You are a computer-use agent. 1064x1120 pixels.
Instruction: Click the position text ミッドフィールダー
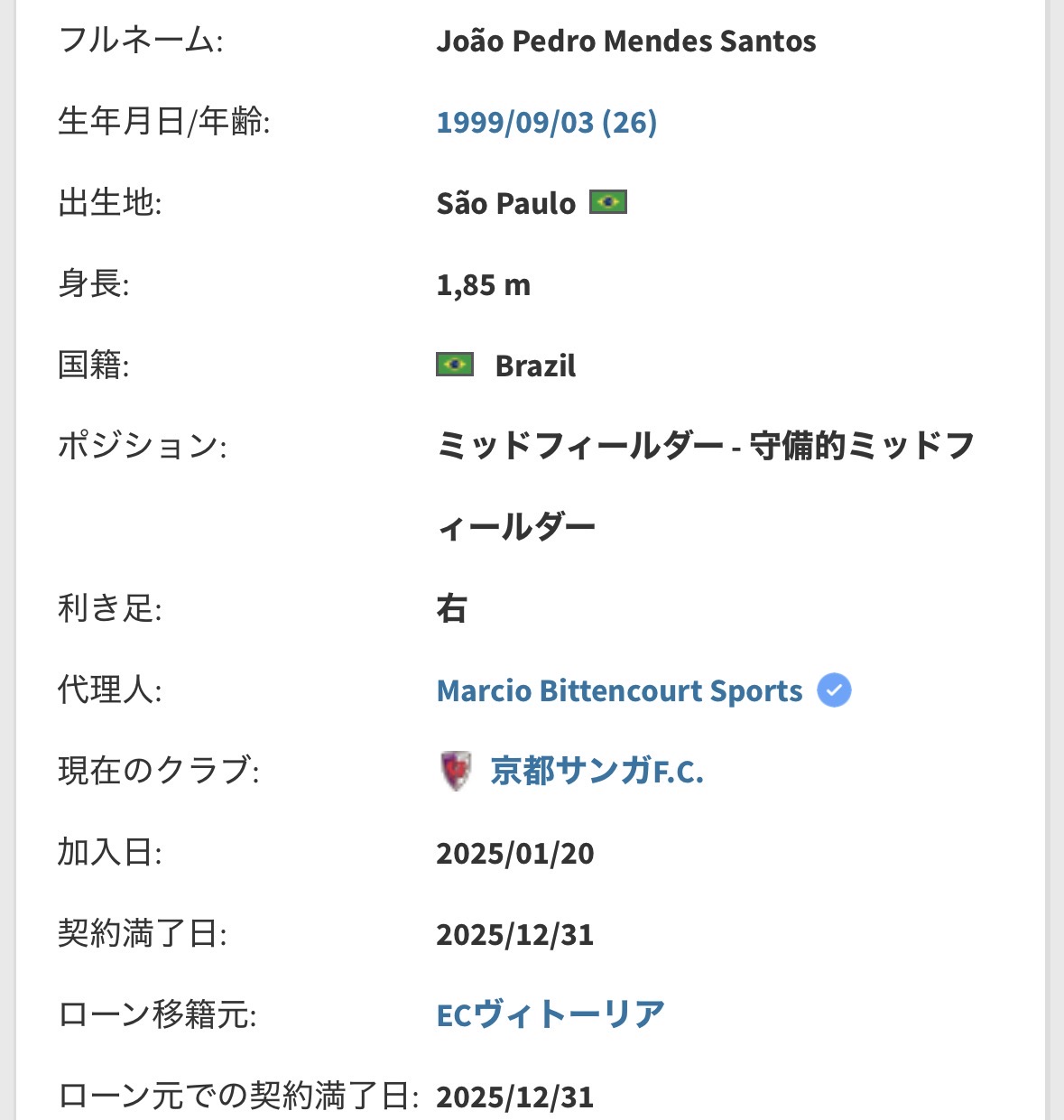pos(580,446)
